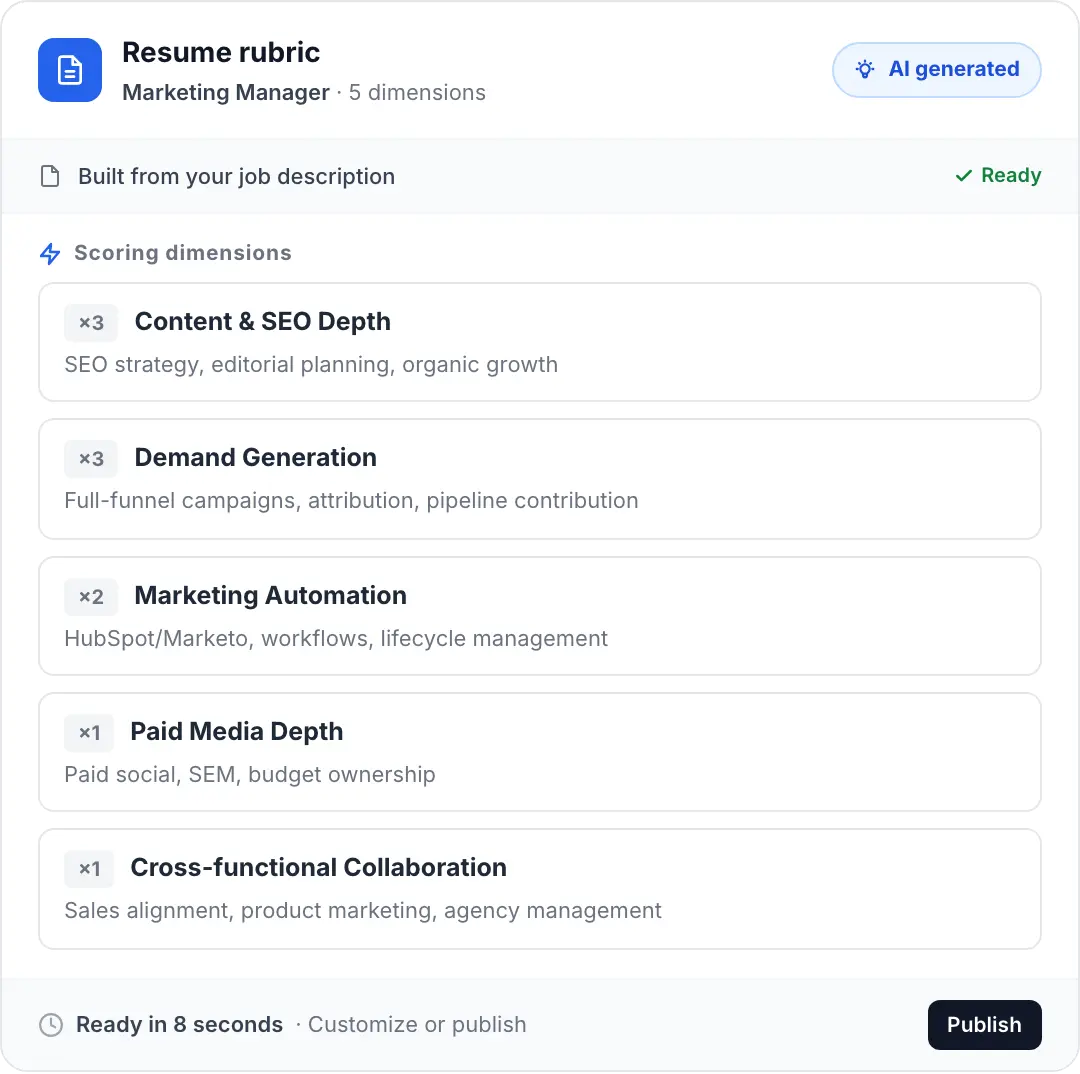Click the ×3 weight badge on Content & SEO Depth
The width and height of the screenshot is (1080, 1074).
pos(90,322)
